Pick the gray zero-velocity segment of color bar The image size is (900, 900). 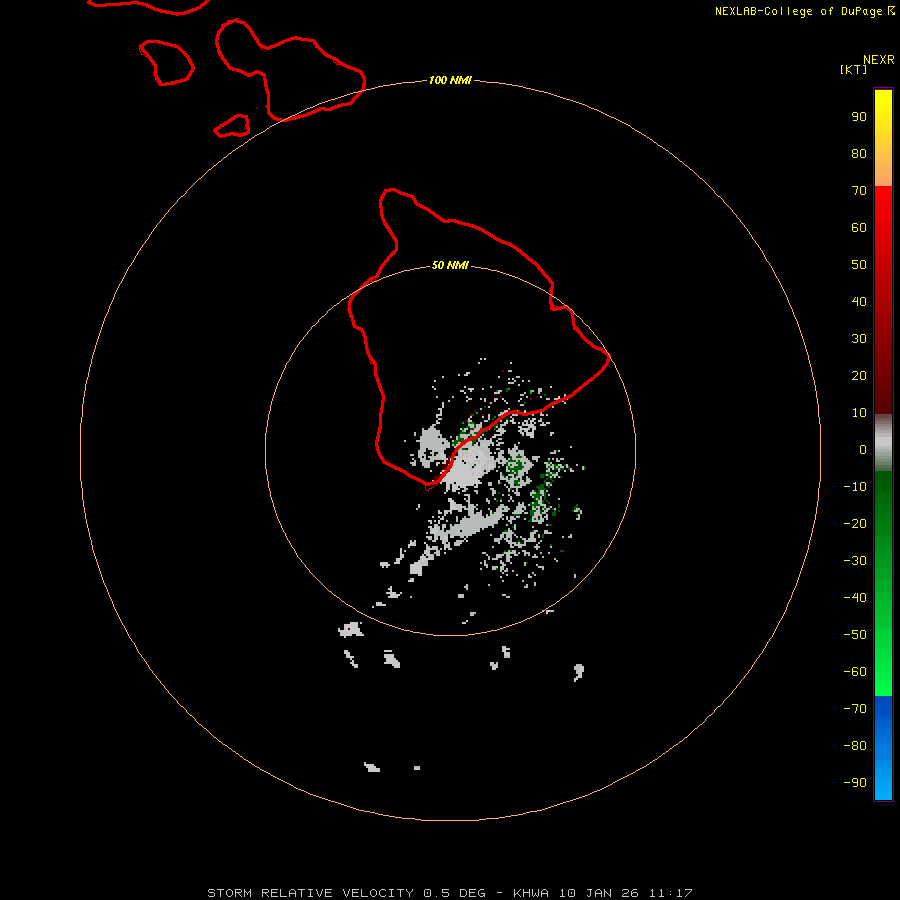coord(883,443)
